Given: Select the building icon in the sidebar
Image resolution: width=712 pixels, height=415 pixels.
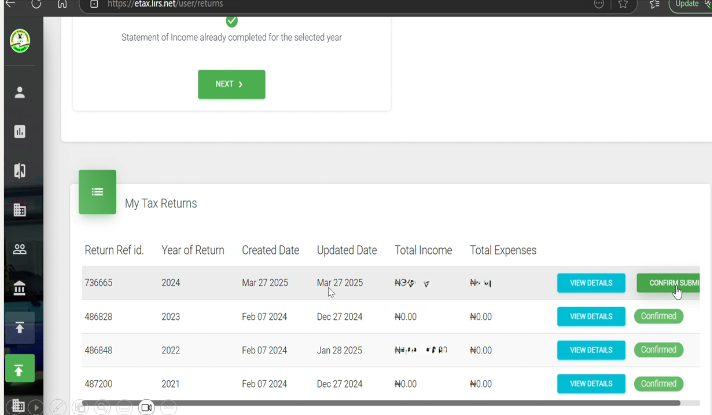Looking at the screenshot, I should click(x=19, y=210).
